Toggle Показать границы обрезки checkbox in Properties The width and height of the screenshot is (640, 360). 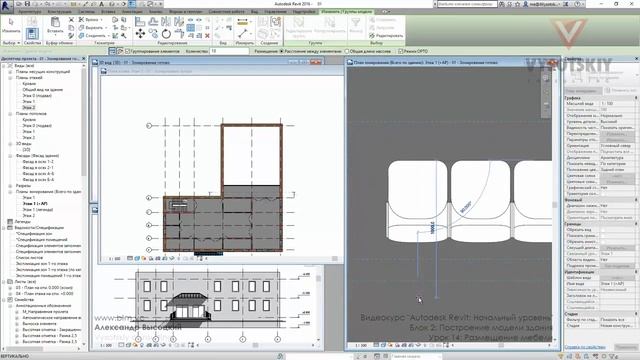(603, 236)
